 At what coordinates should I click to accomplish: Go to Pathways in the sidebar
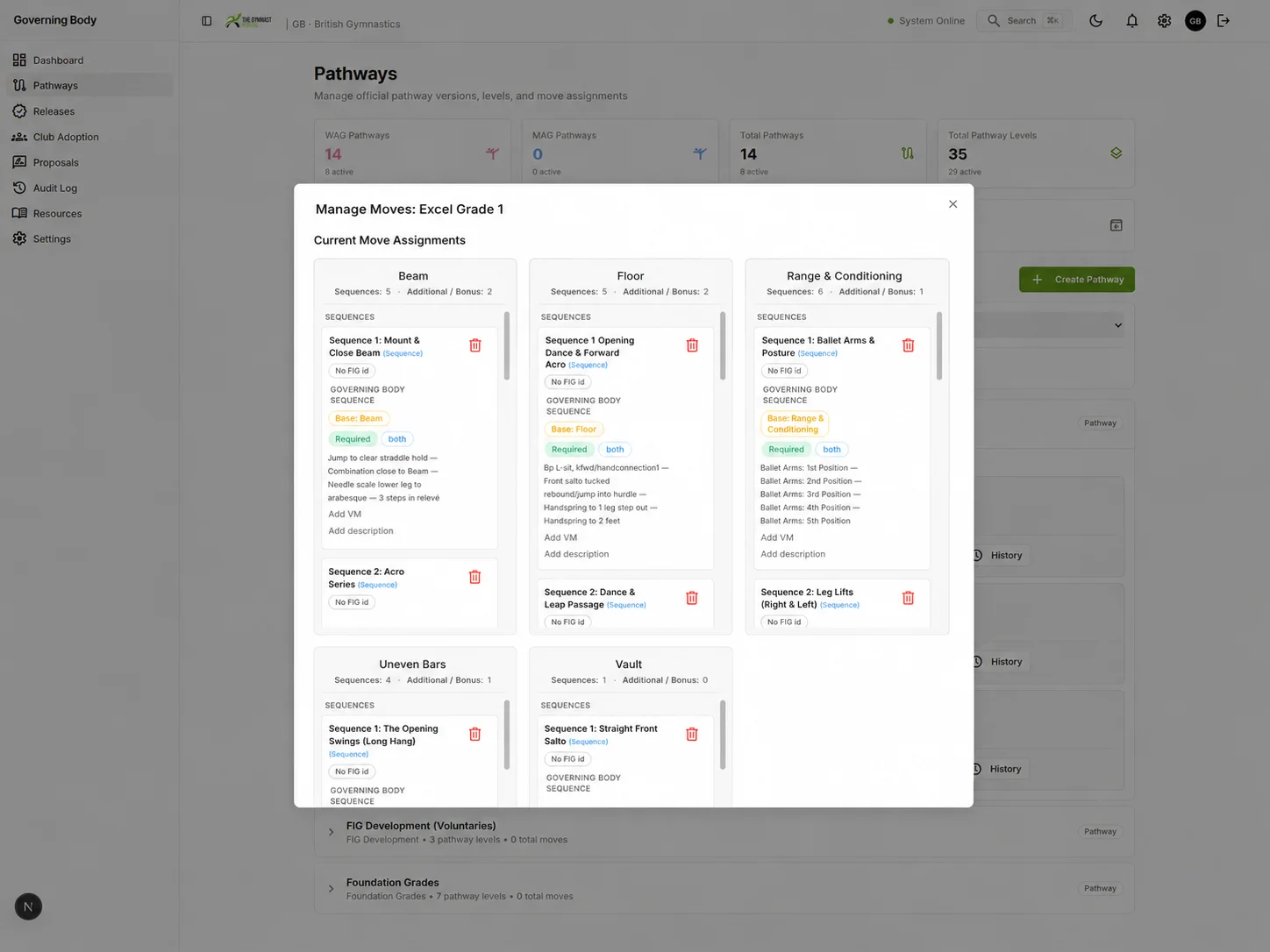point(90,86)
